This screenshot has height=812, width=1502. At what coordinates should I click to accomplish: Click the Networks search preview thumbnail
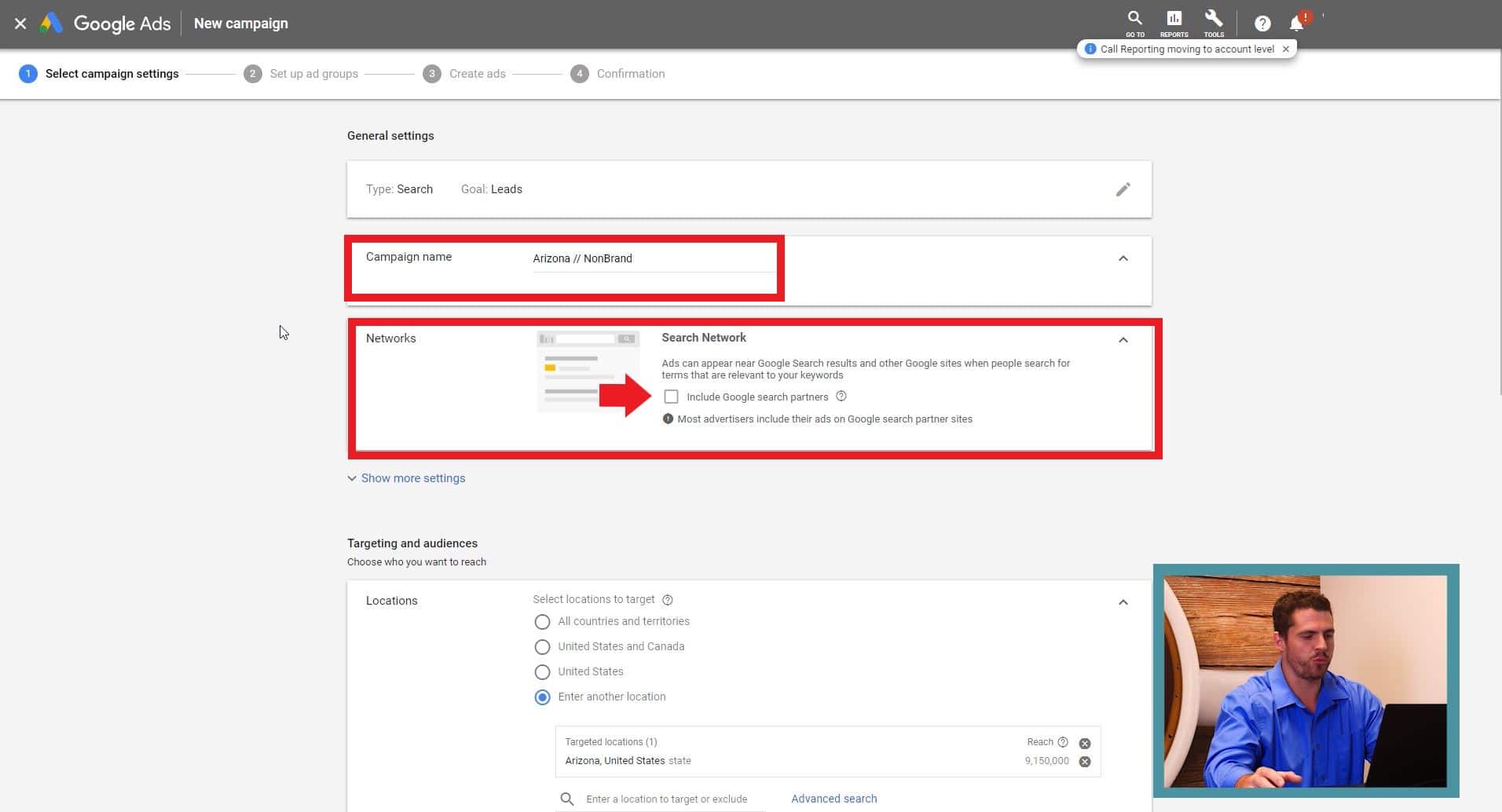588,372
